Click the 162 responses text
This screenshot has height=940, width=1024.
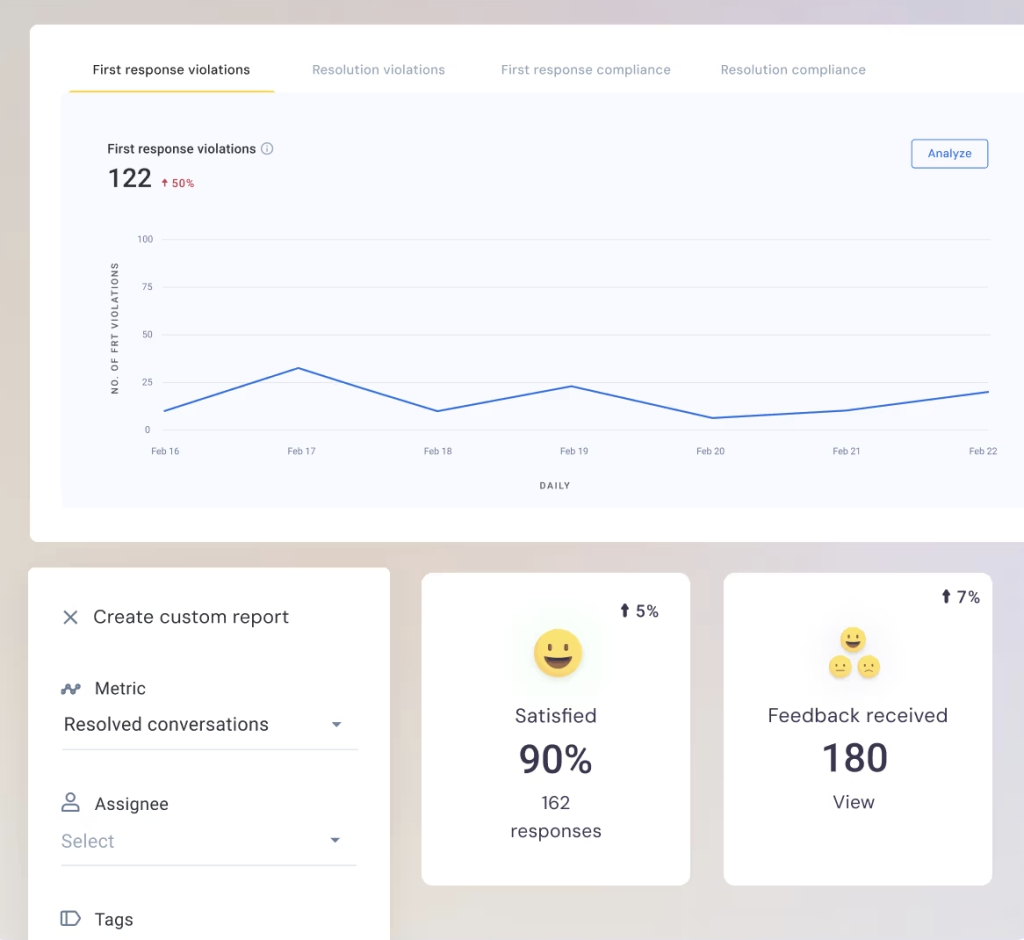(555, 817)
